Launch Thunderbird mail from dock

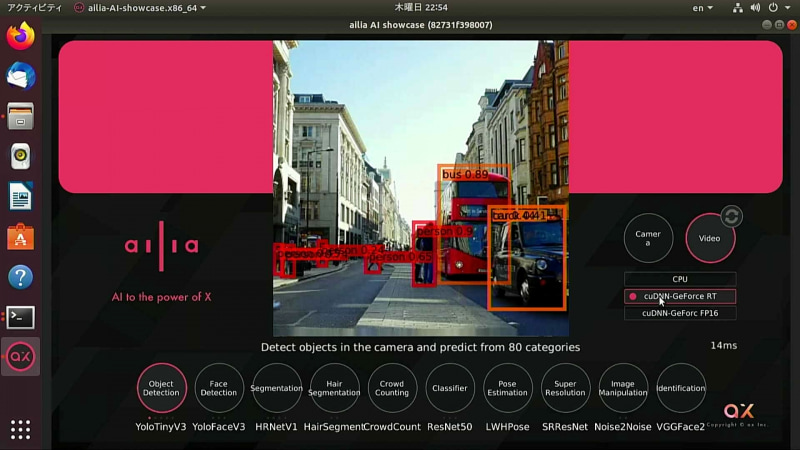tap(20, 76)
